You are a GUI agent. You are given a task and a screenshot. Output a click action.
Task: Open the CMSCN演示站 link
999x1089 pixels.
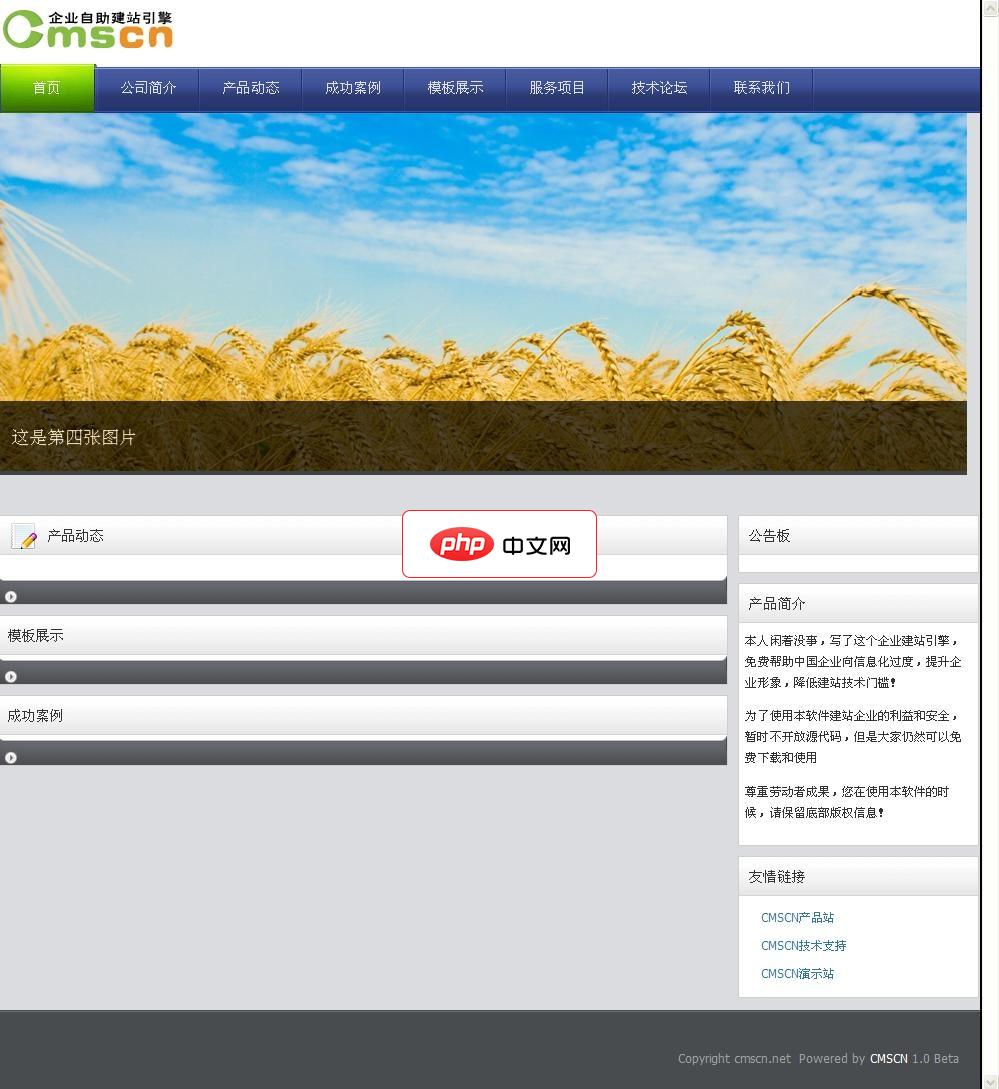(798, 974)
